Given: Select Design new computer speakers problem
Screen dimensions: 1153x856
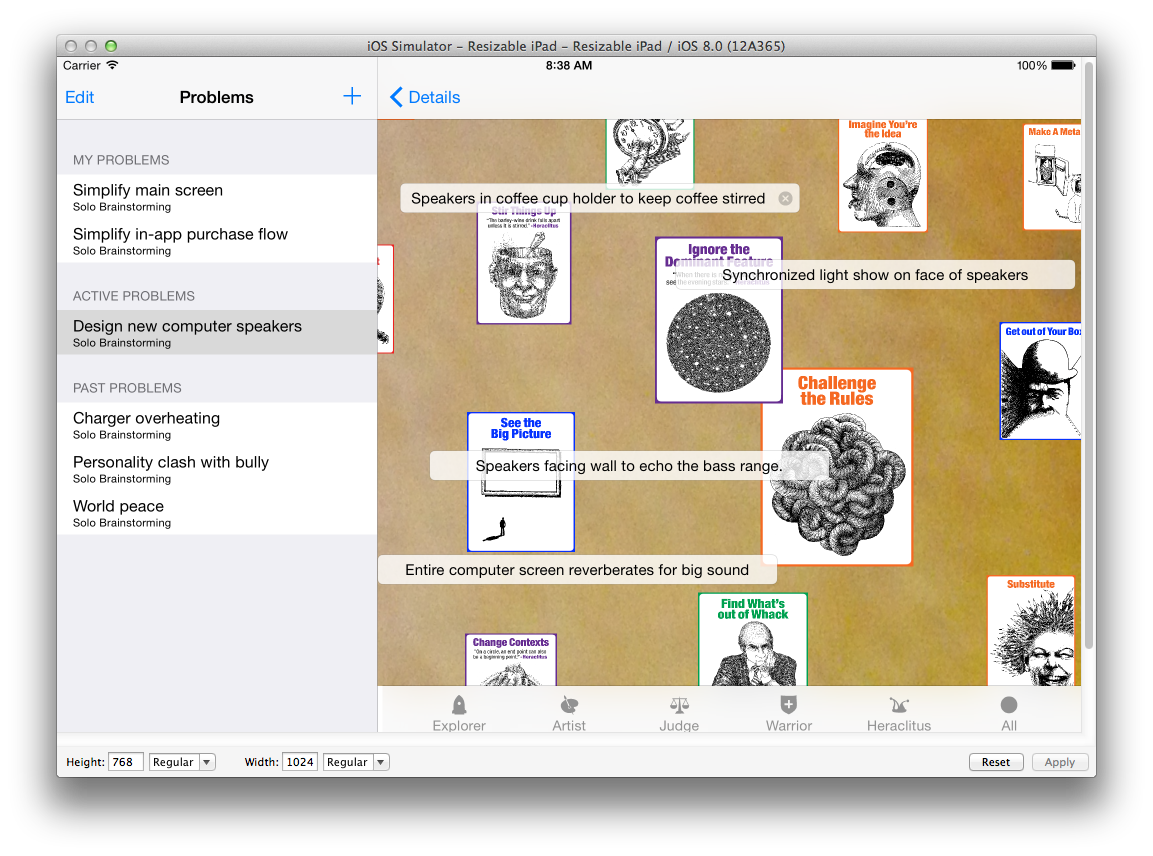Looking at the screenshot, I should point(217,332).
